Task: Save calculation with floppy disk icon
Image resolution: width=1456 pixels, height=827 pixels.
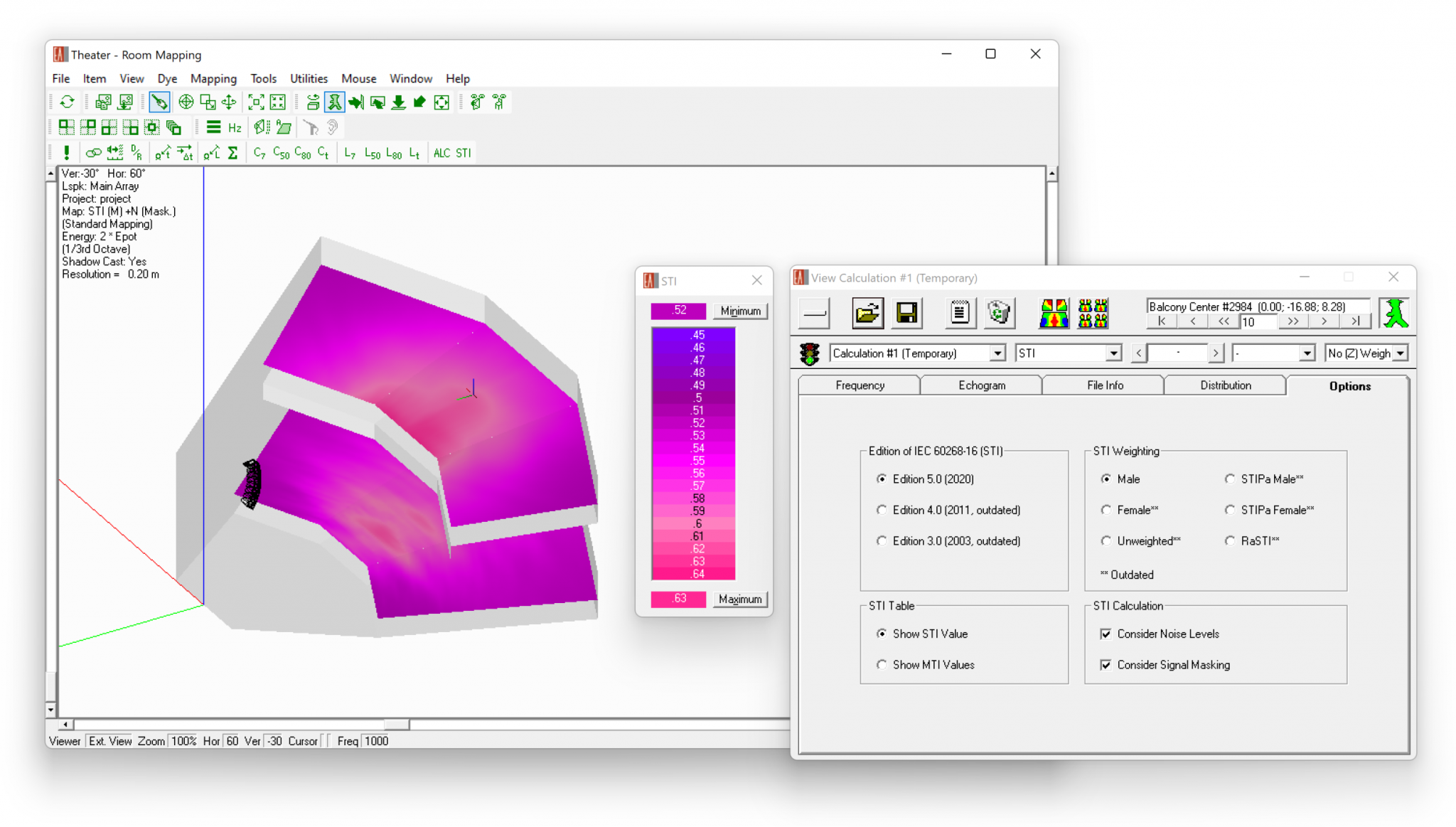Action: (x=906, y=313)
